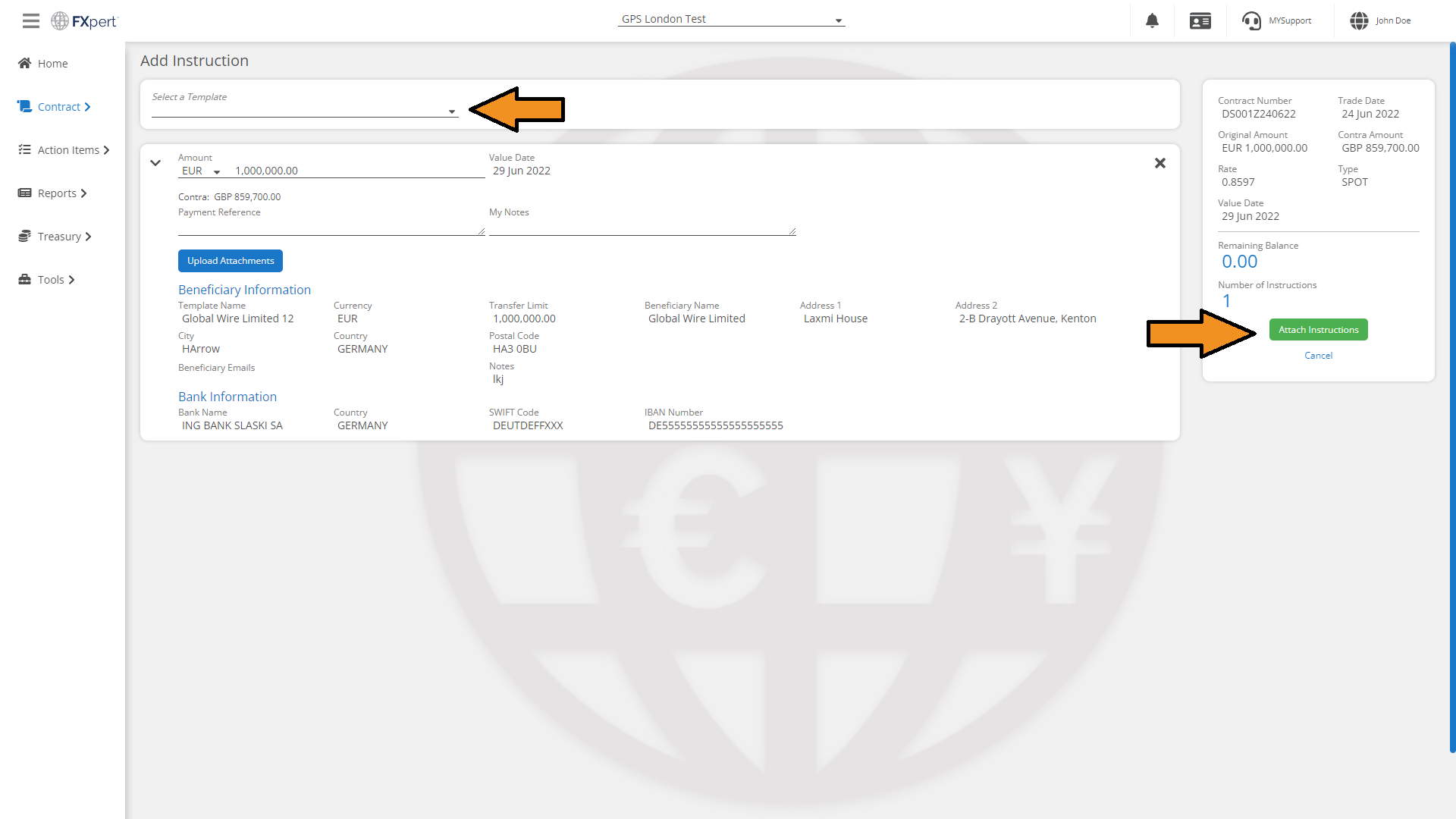1456x819 pixels.
Task: Open notifications bell icon
Action: tap(1152, 20)
